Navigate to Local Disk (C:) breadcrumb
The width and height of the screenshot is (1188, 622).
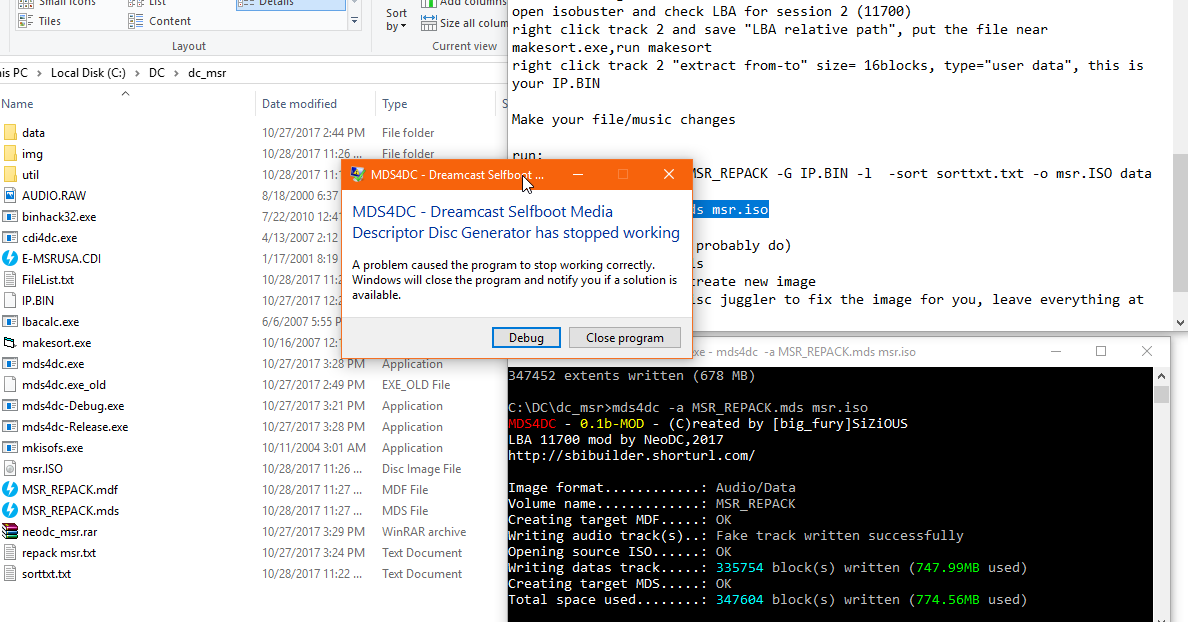pos(88,73)
